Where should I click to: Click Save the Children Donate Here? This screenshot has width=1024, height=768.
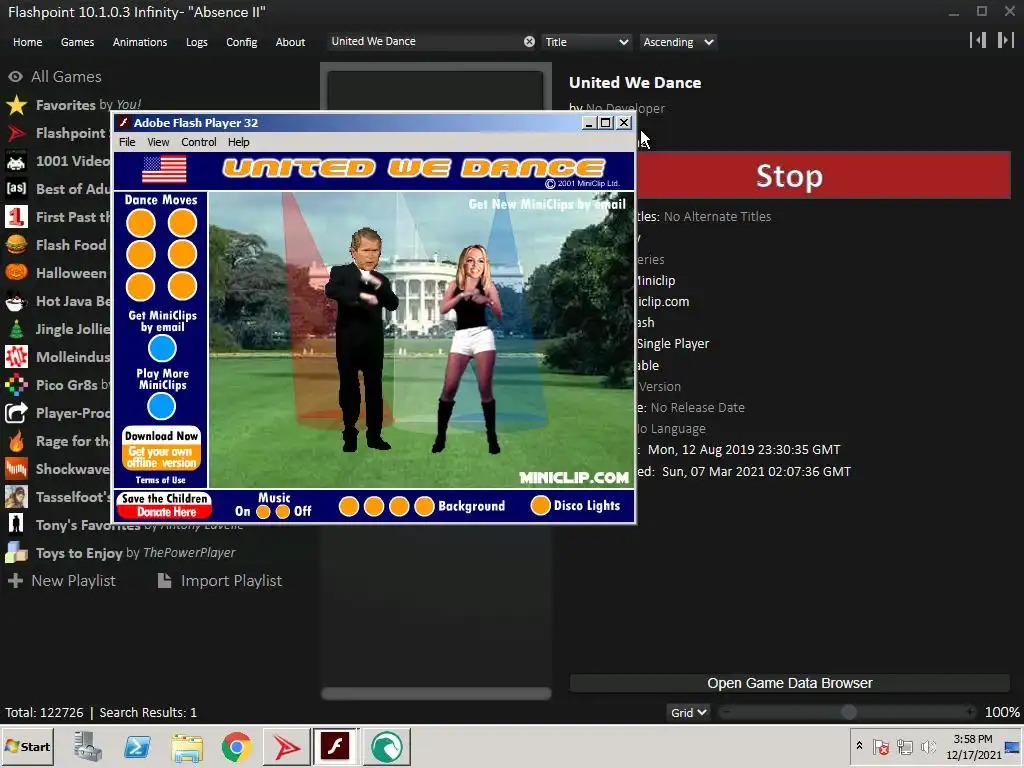(x=165, y=505)
